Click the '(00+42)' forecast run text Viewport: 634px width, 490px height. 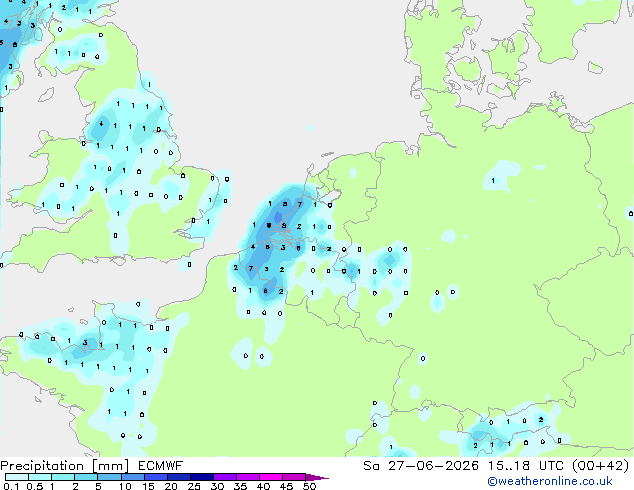(x=600, y=466)
